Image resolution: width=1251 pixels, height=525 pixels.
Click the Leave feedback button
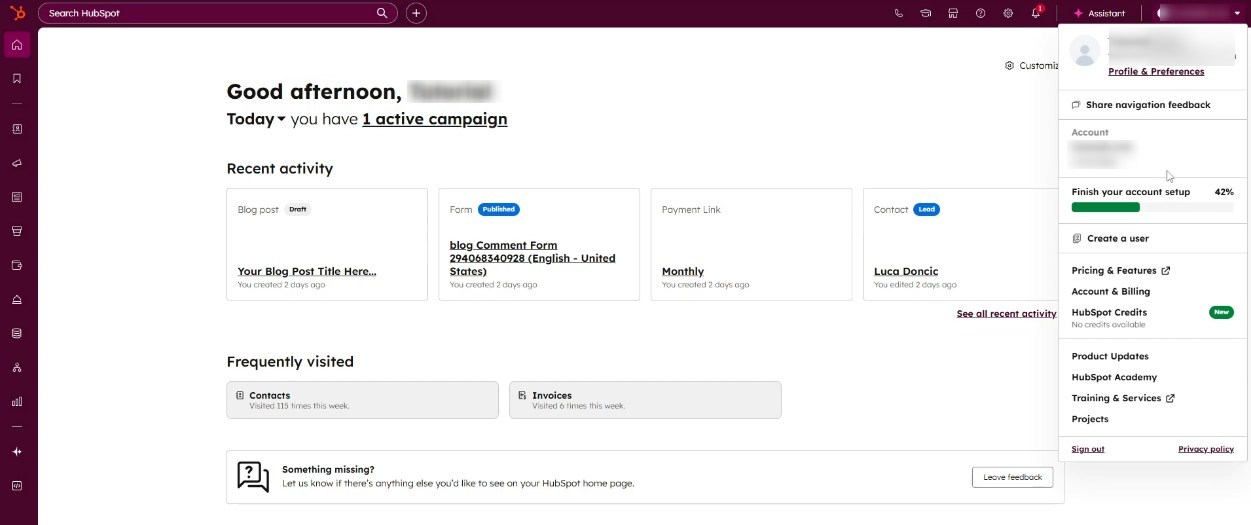pyautogui.click(x=1013, y=477)
